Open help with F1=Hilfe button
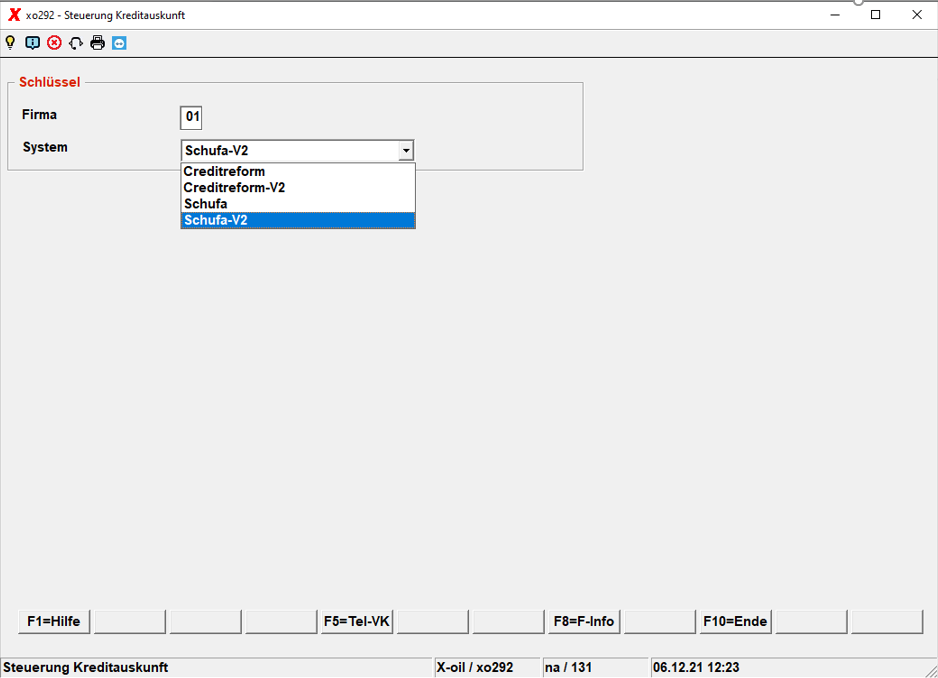The width and height of the screenshot is (938, 678). (54, 621)
